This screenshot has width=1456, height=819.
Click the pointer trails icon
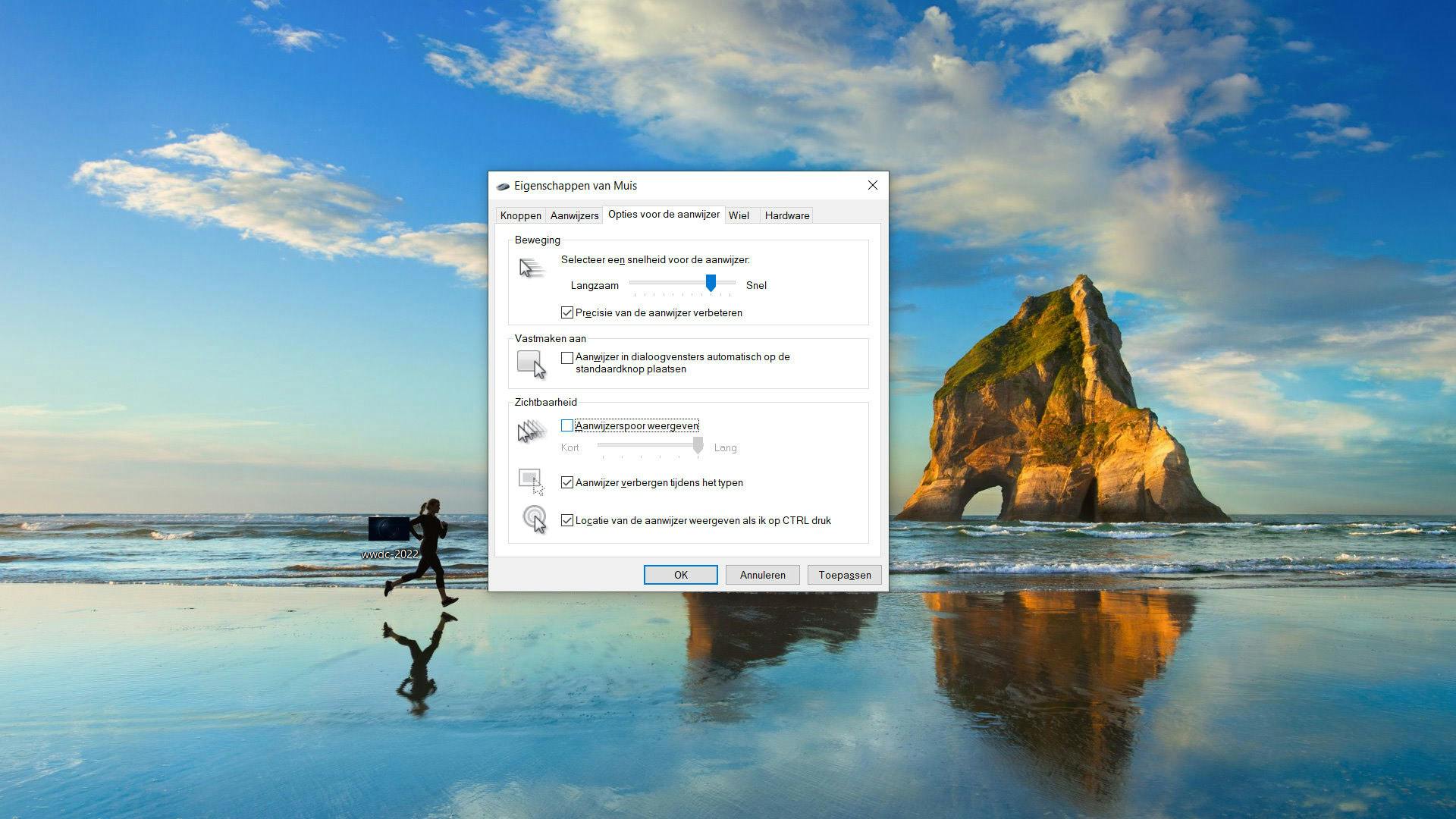531,431
